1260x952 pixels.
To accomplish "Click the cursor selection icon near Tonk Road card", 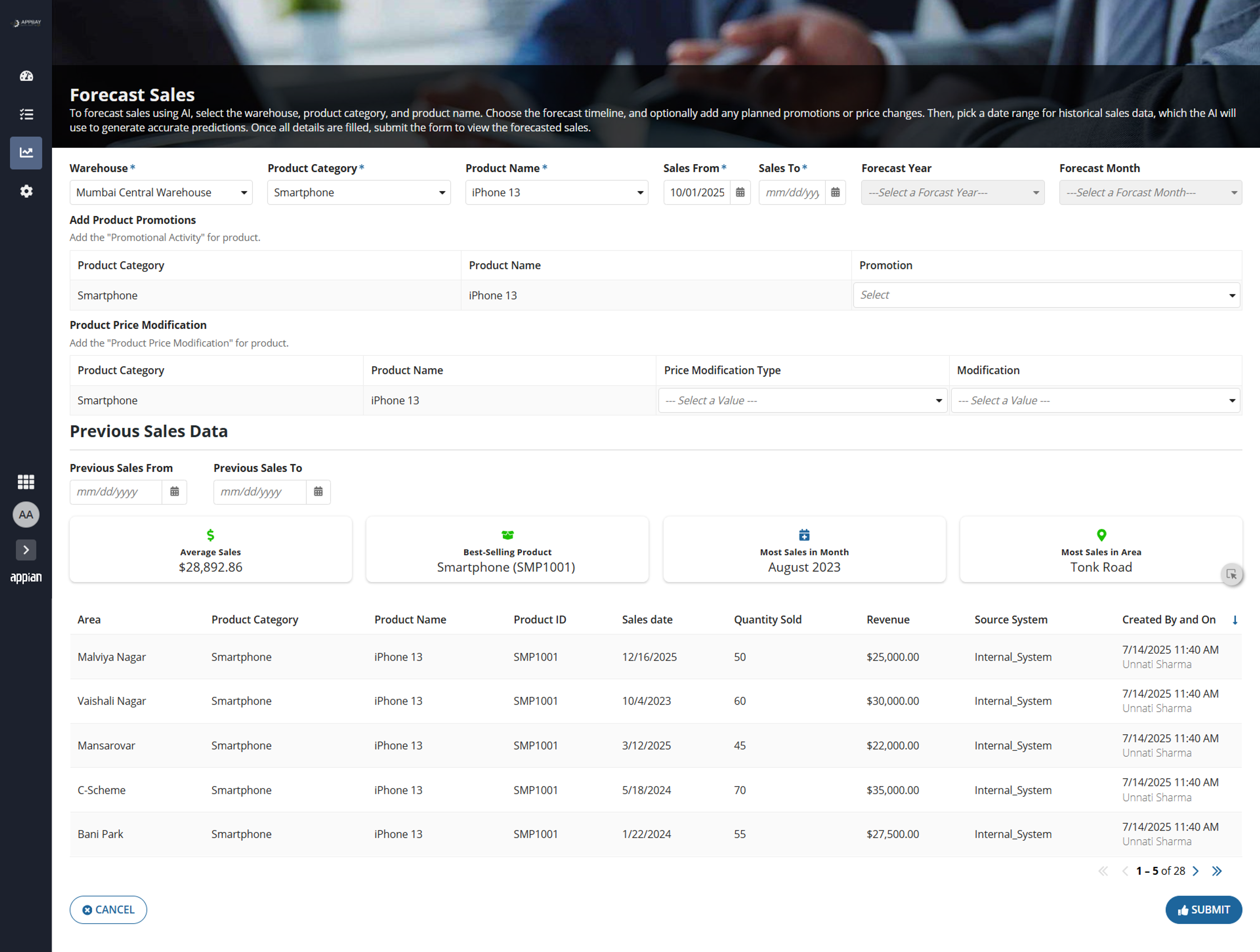I will pyautogui.click(x=1231, y=574).
